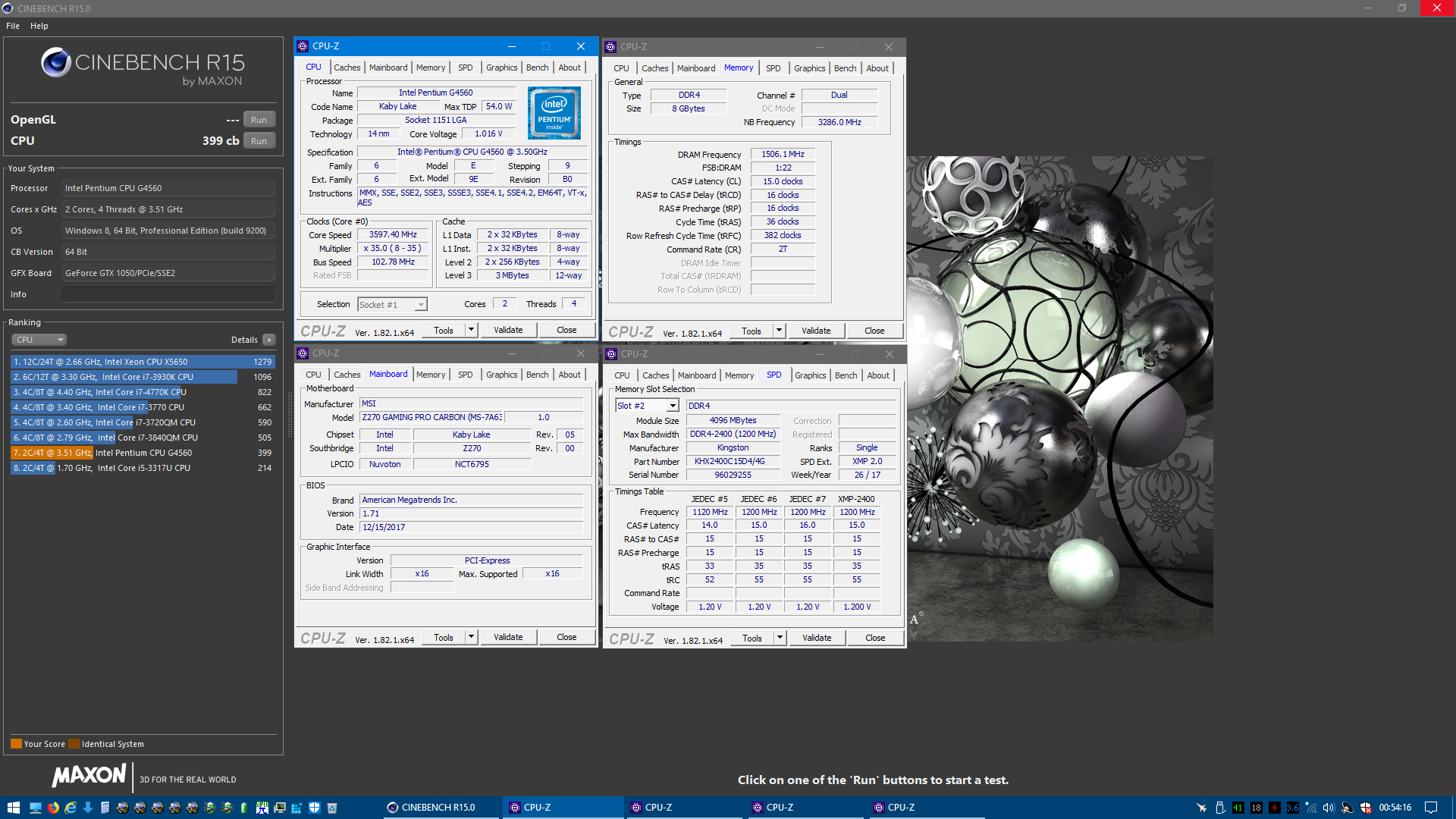Click the audio device speaker tray icon
Screen dimensions: 1456x819
[1348, 808]
